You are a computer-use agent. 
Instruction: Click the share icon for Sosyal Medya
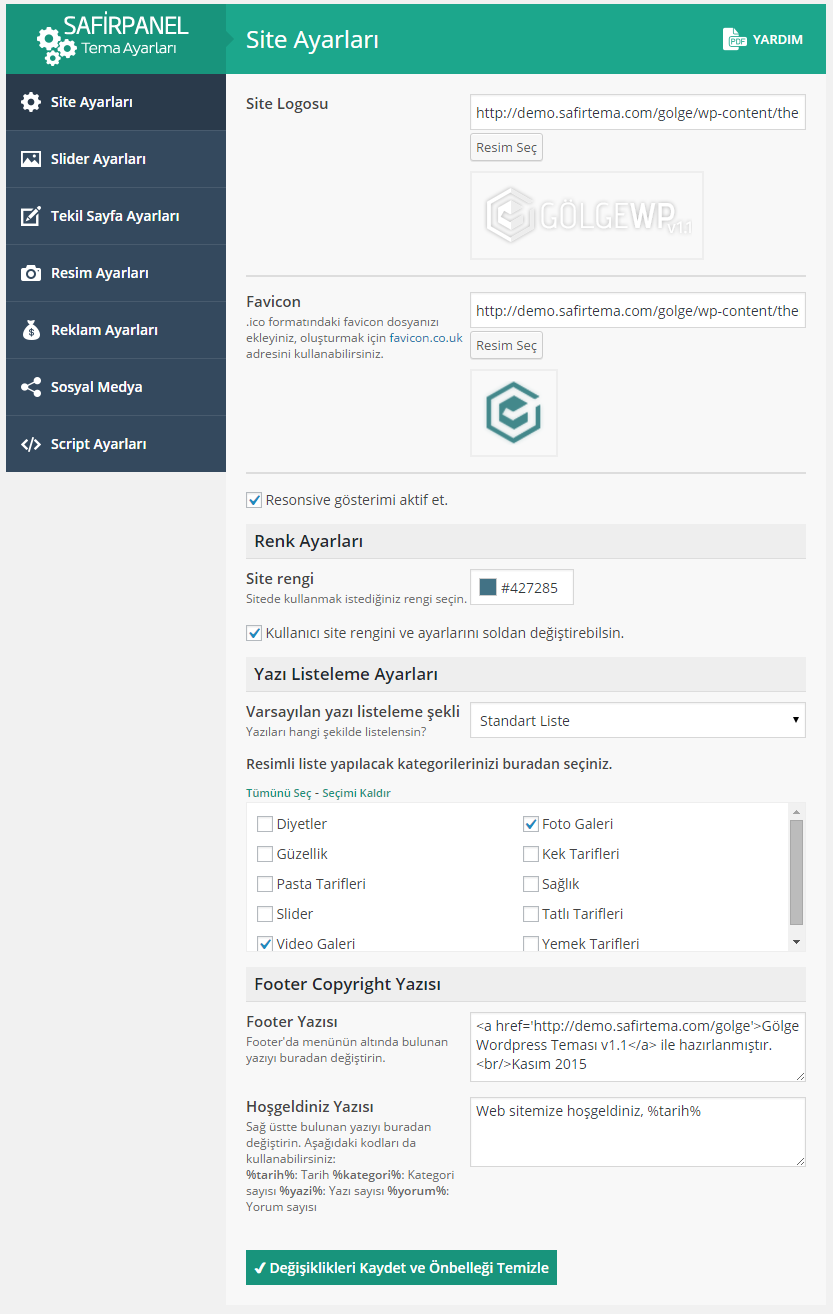(31, 387)
